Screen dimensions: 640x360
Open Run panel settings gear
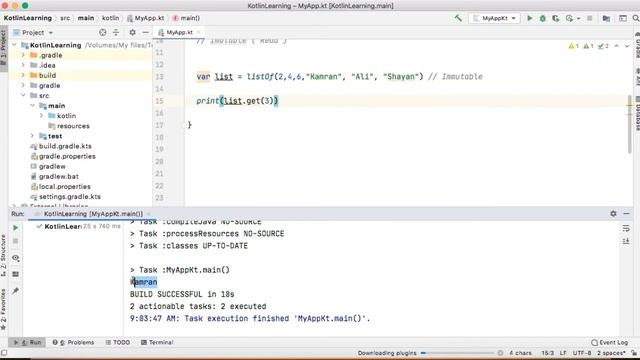(x=613, y=213)
